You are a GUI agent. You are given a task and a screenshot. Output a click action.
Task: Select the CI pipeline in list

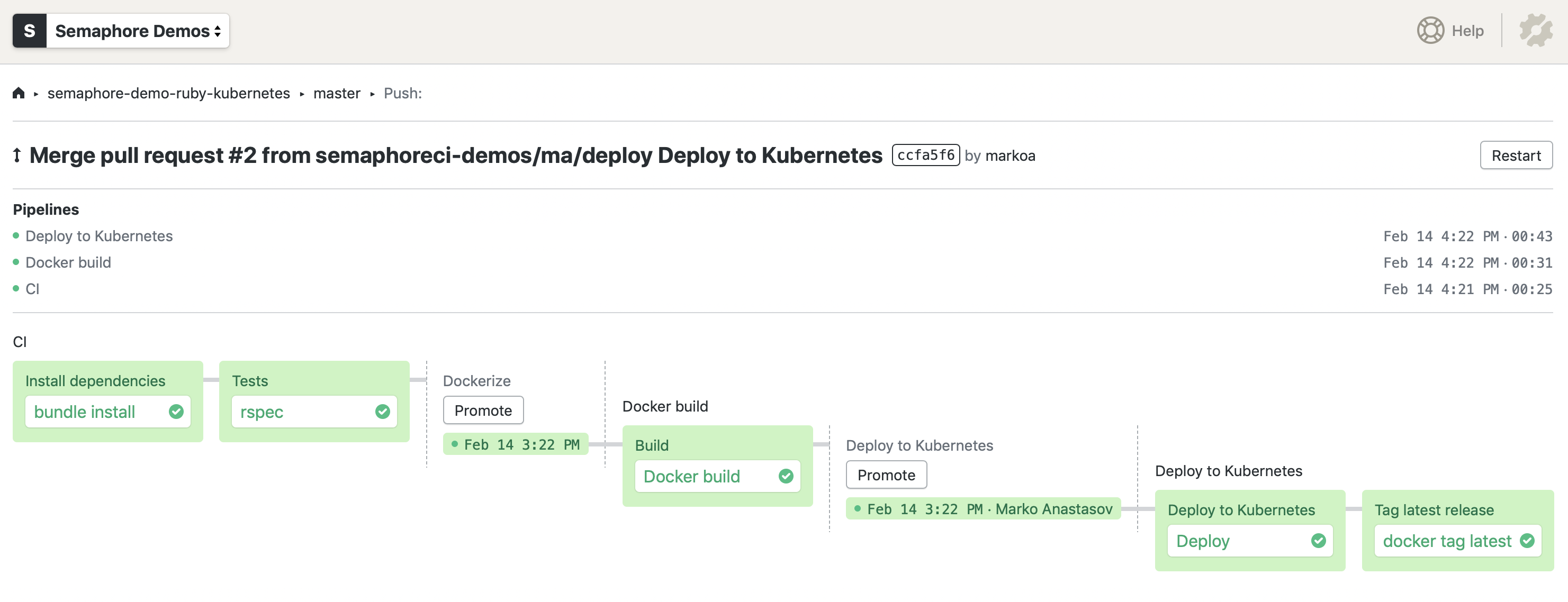pos(32,289)
